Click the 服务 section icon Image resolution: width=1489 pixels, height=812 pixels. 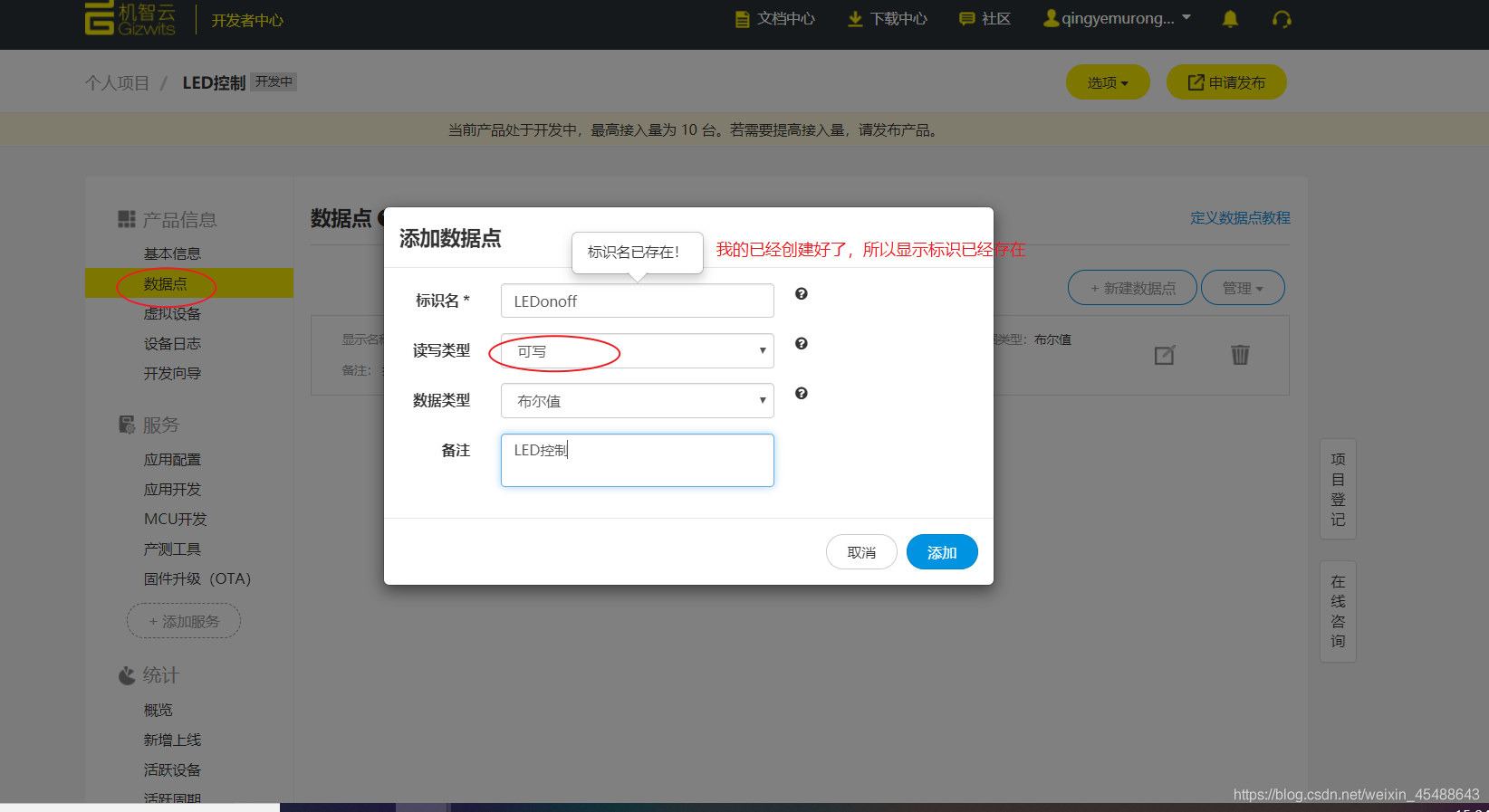point(127,425)
